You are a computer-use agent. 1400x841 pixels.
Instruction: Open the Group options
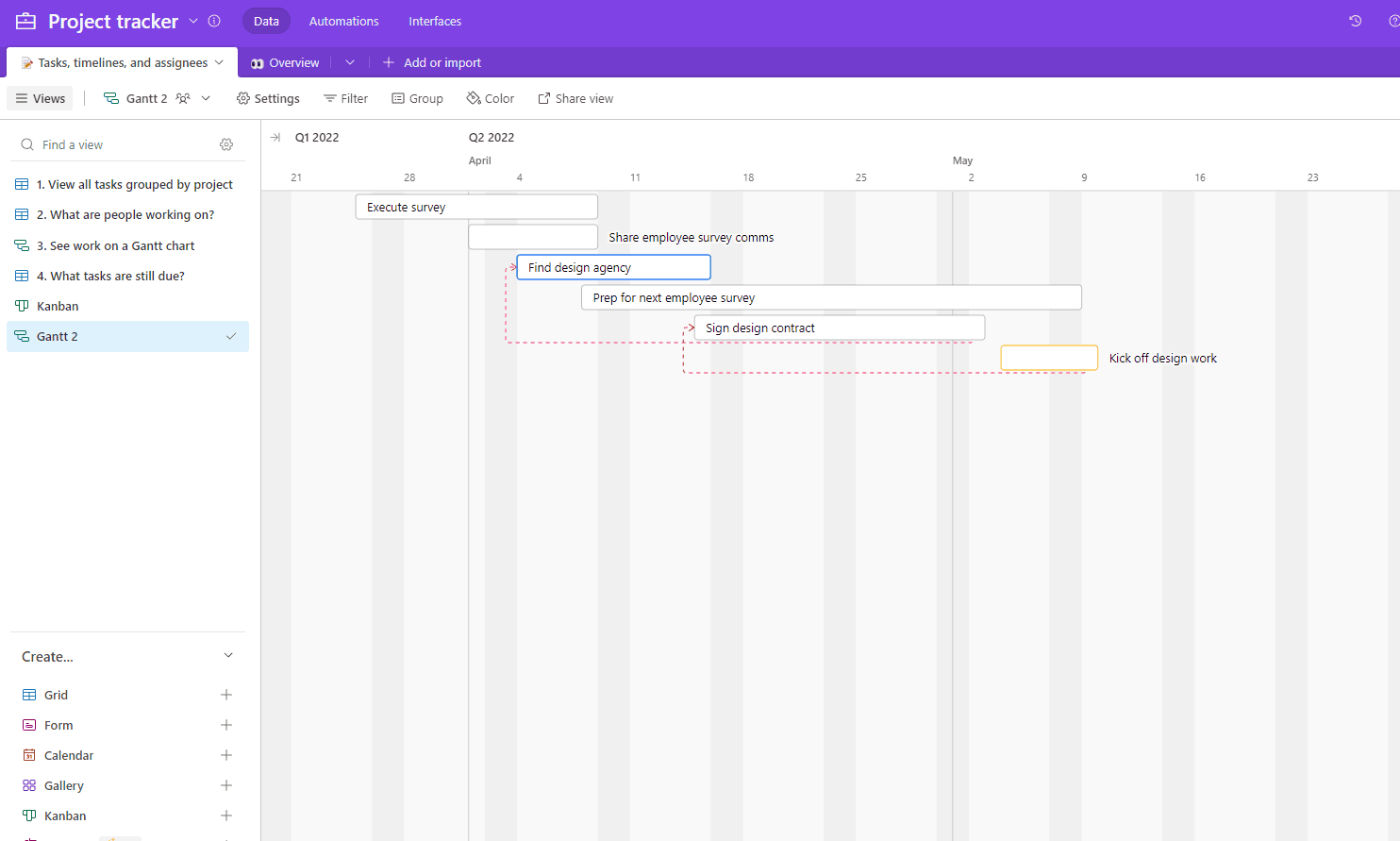417,98
